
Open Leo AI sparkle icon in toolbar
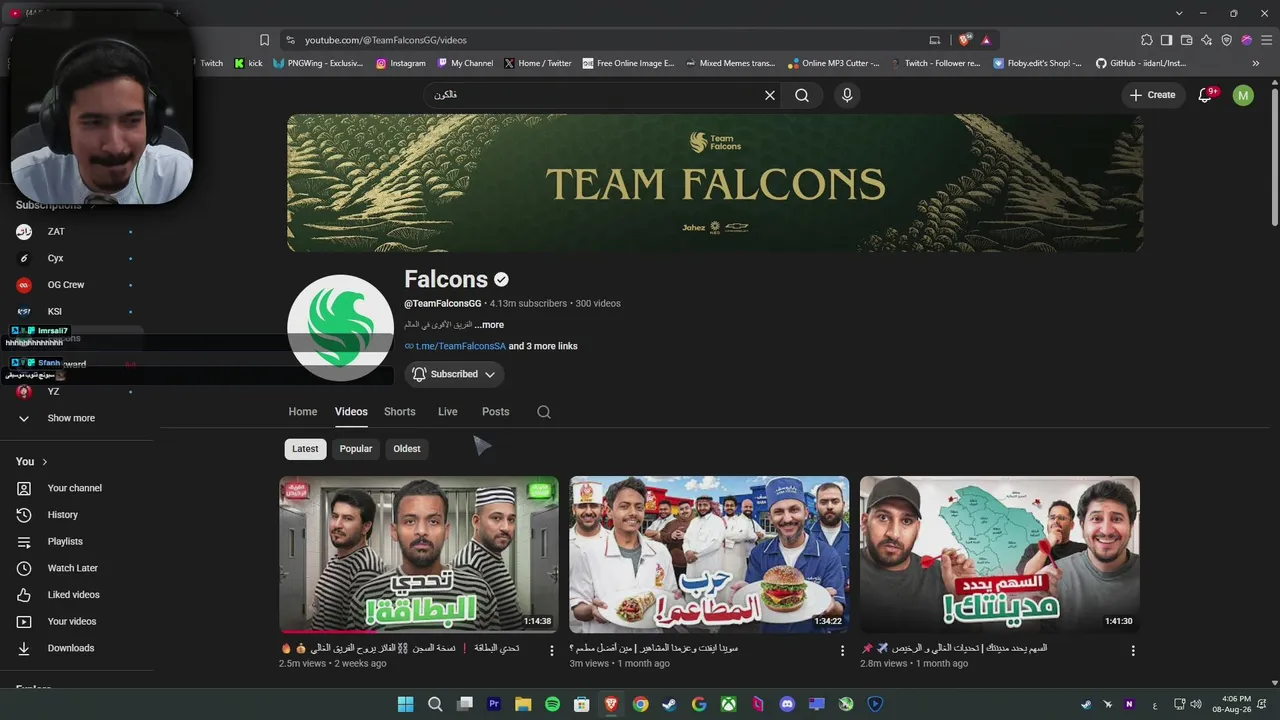pos(1207,40)
